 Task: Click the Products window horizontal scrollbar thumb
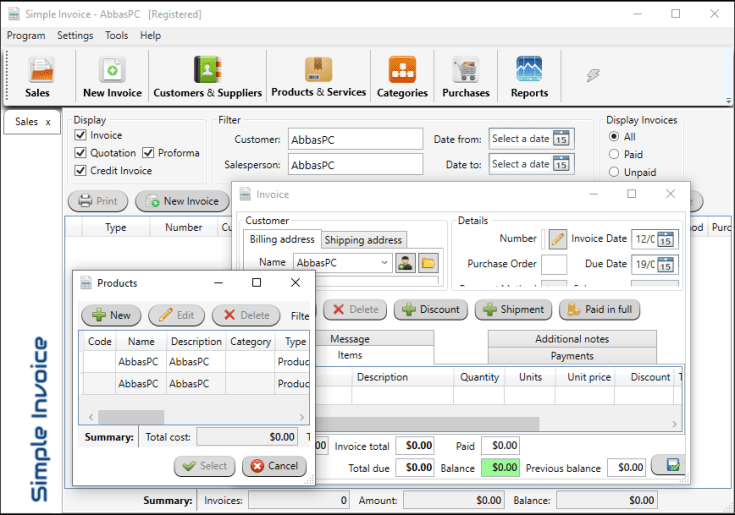[131, 417]
